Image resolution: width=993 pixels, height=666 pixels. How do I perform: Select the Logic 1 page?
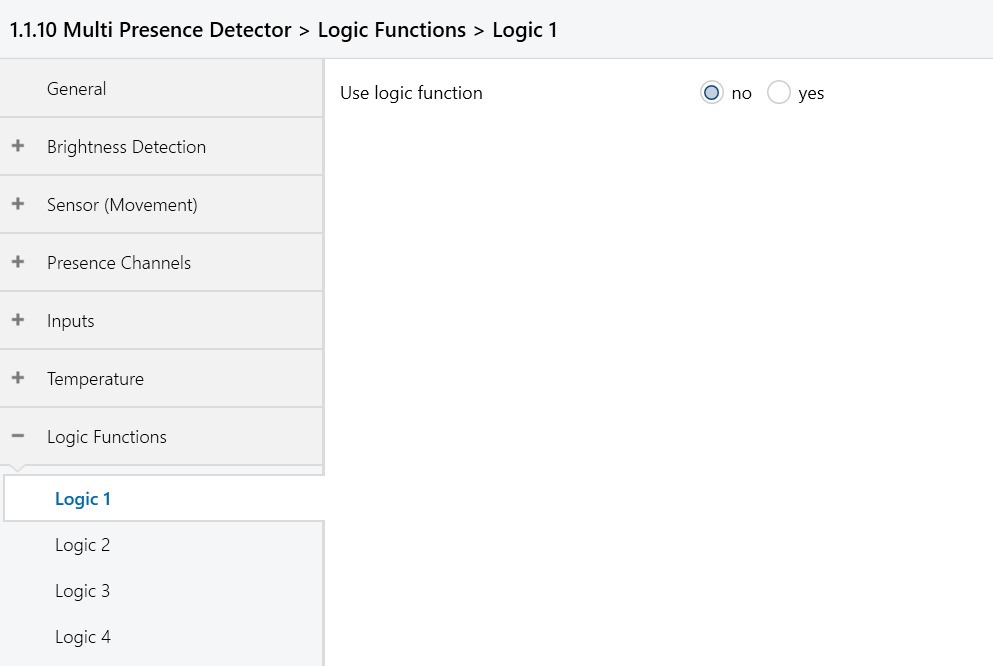164,499
